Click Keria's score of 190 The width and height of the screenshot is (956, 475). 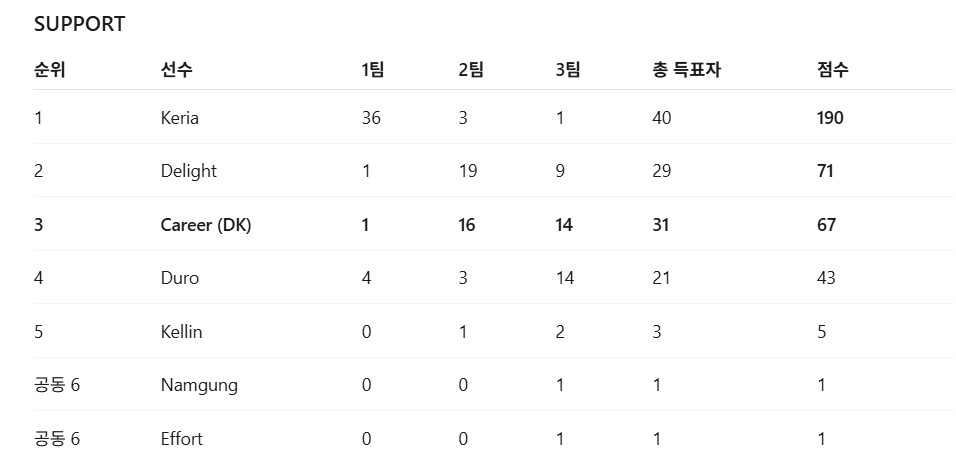(830, 118)
